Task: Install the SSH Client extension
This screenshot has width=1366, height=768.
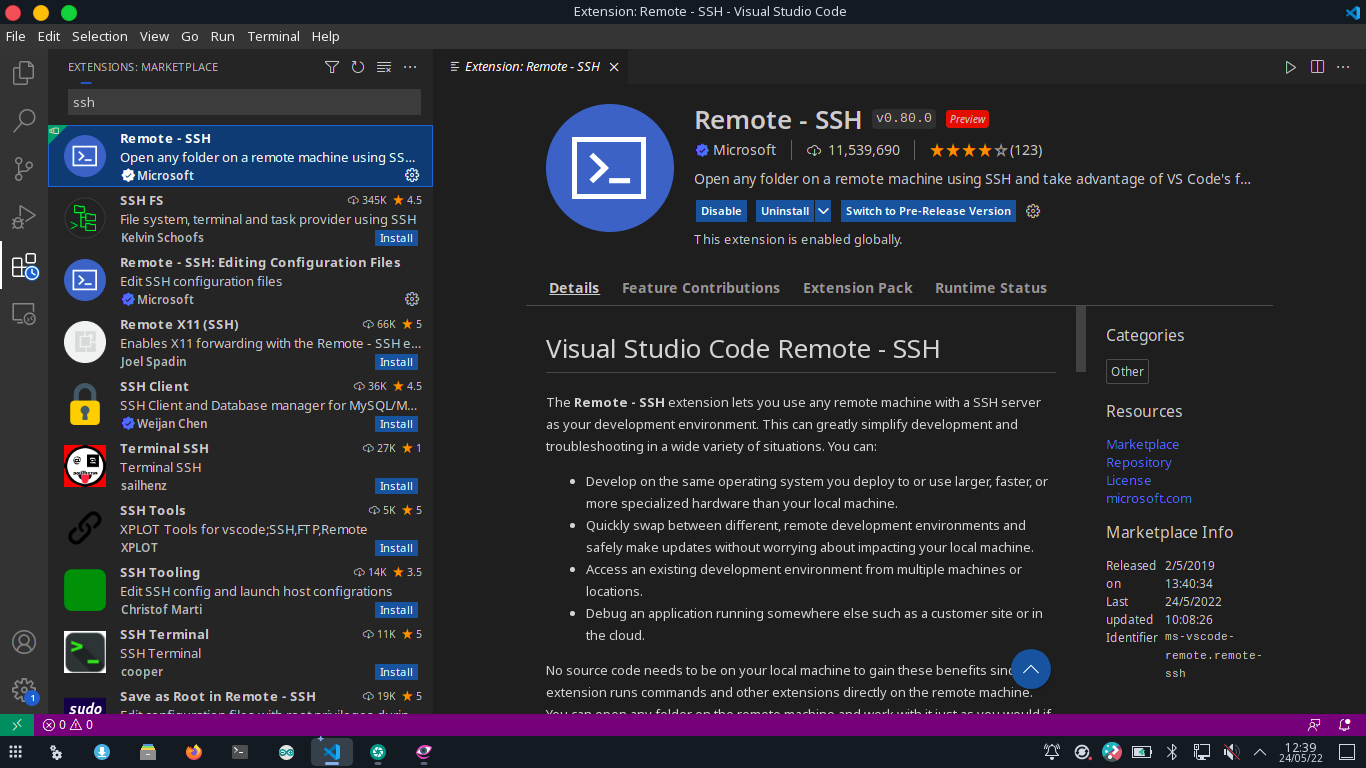Action: point(397,424)
